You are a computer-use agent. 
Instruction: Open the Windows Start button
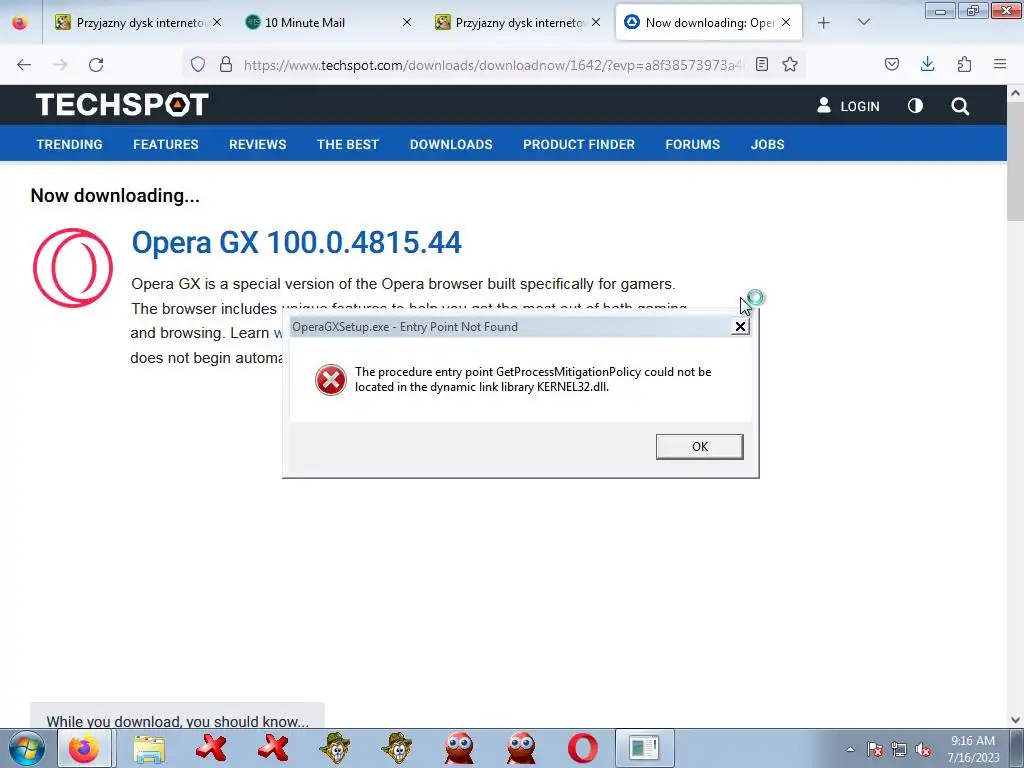pos(27,748)
